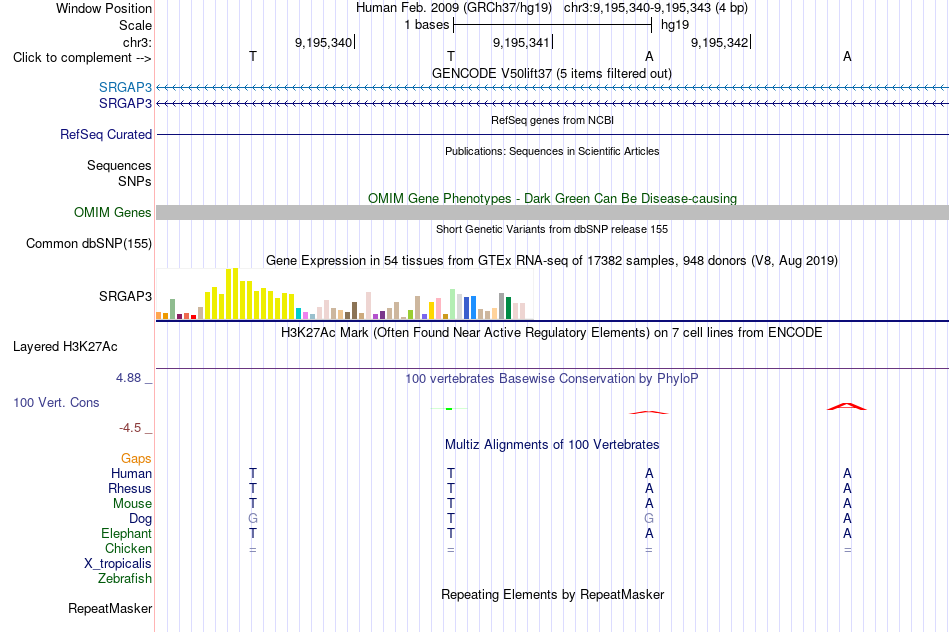950x632 pixels.
Task: Select the light blue SRGAP3 GENCODE track label
Action: 125,87
